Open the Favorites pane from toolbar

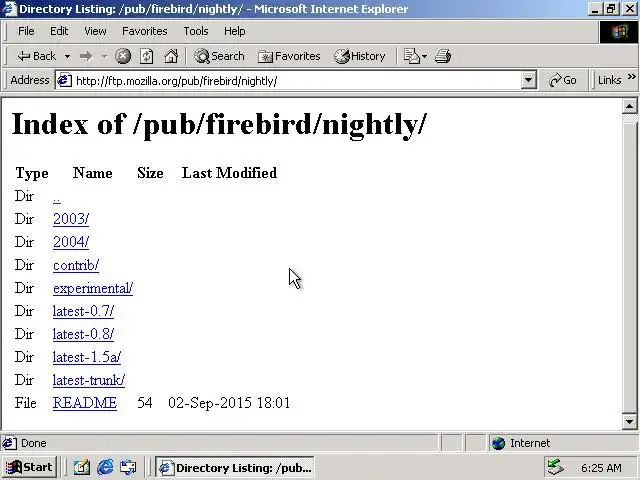[289, 56]
